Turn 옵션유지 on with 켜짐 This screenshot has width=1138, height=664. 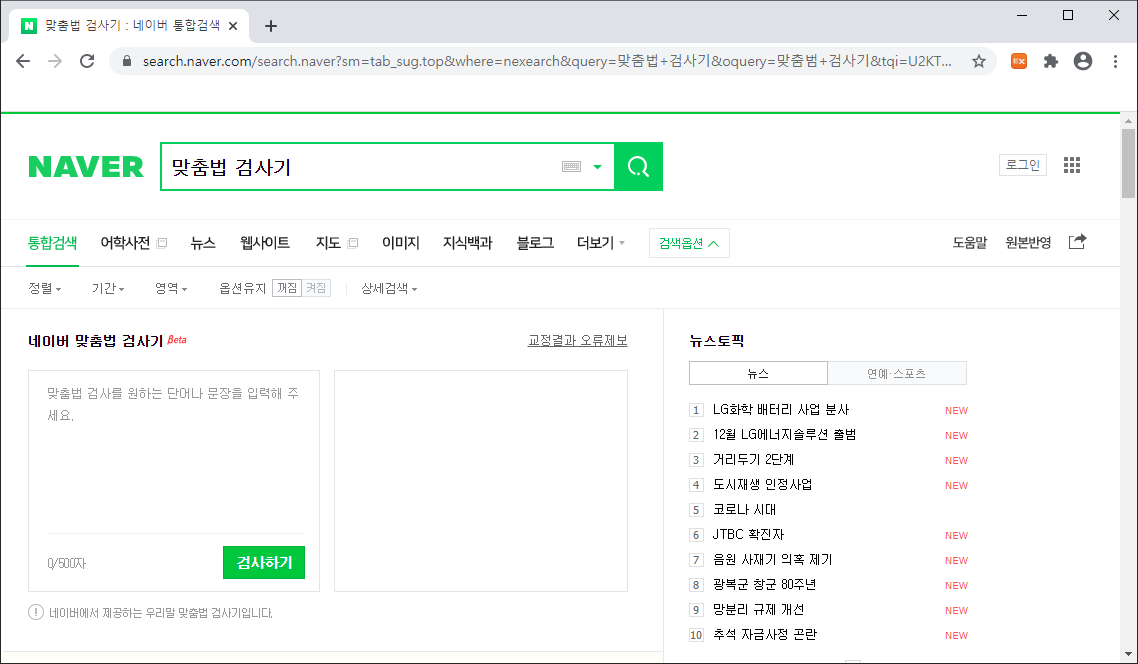click(316, 288)
